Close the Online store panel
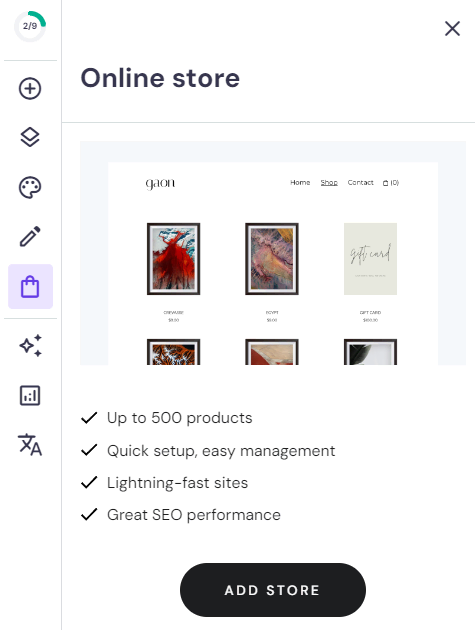This screenshot has width=475, height=630. 452,29
